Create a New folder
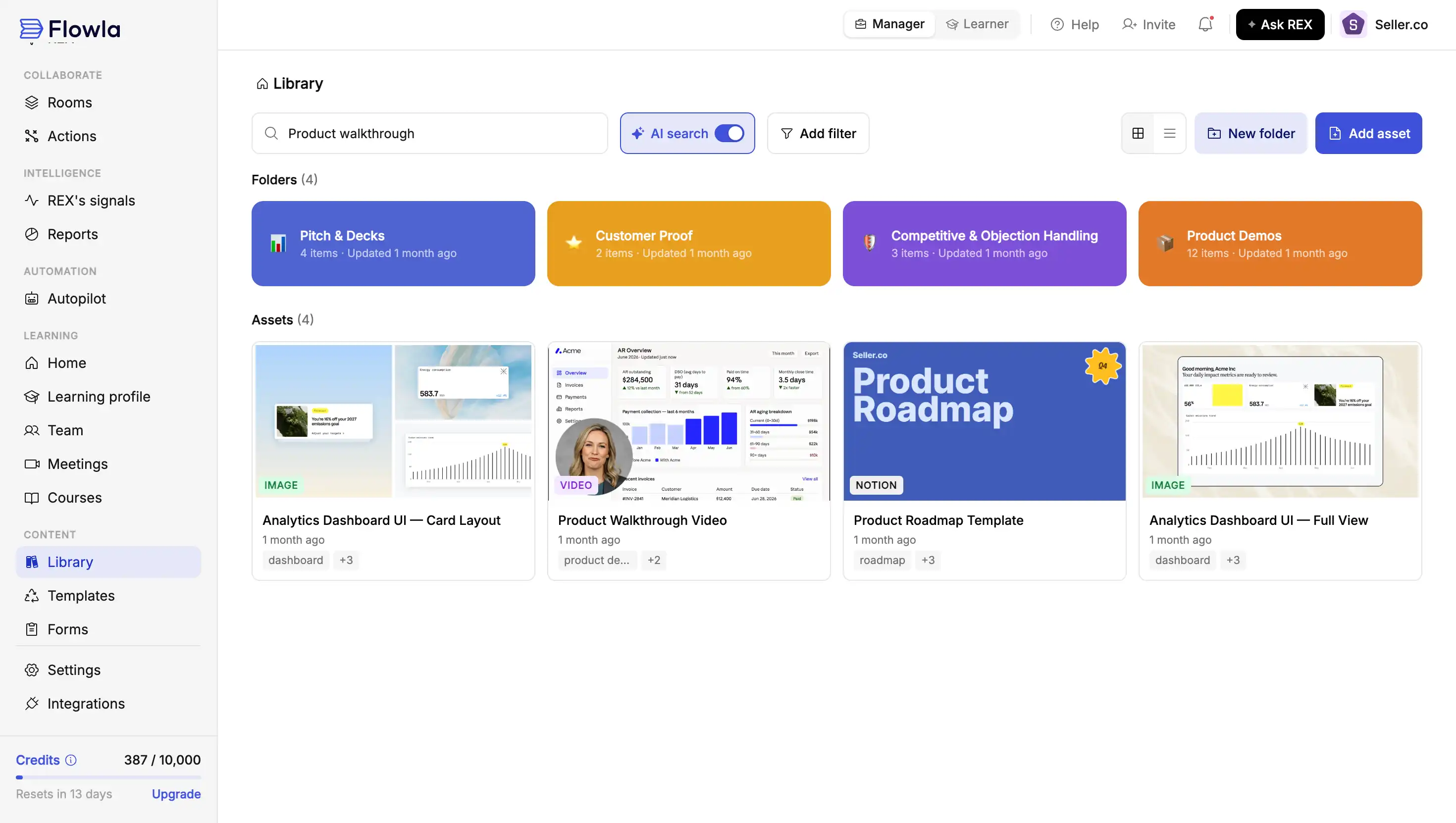 coord(1251,133)
